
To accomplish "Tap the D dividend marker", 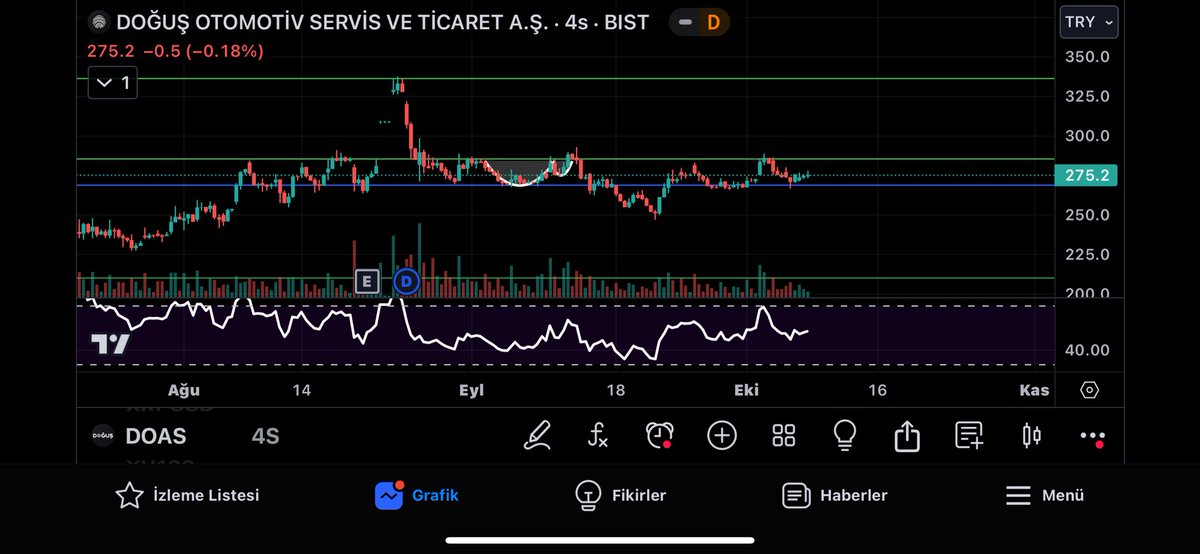I will [x=406, y=281].
